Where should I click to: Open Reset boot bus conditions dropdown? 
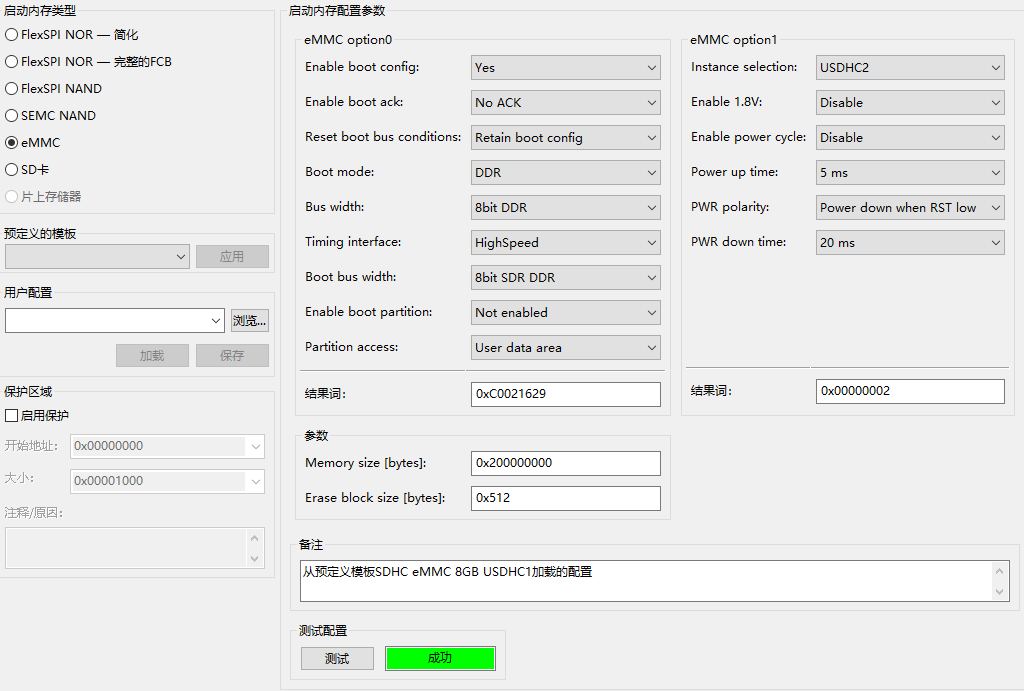click(x=566, y=137)
